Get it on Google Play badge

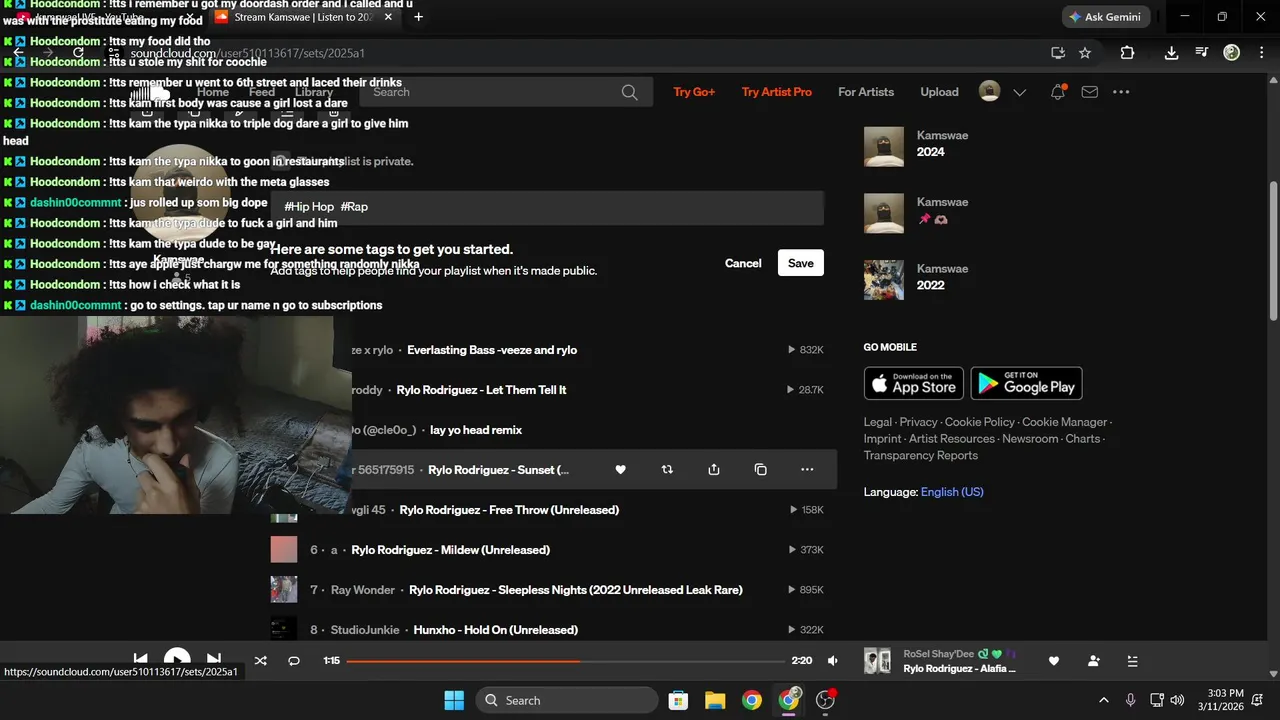pyautogui.click(x=1026, y=383)
